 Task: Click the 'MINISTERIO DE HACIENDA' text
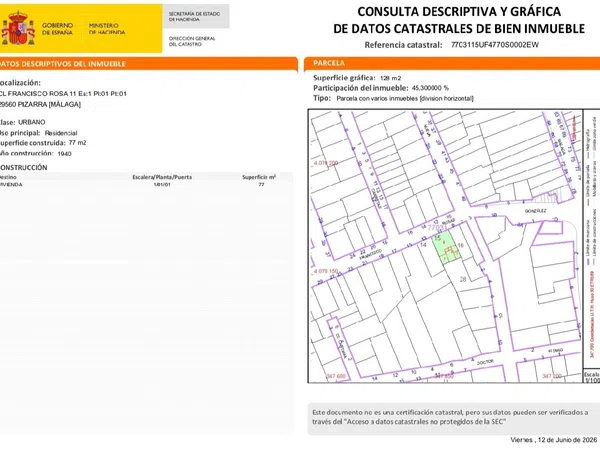(107, 29)
